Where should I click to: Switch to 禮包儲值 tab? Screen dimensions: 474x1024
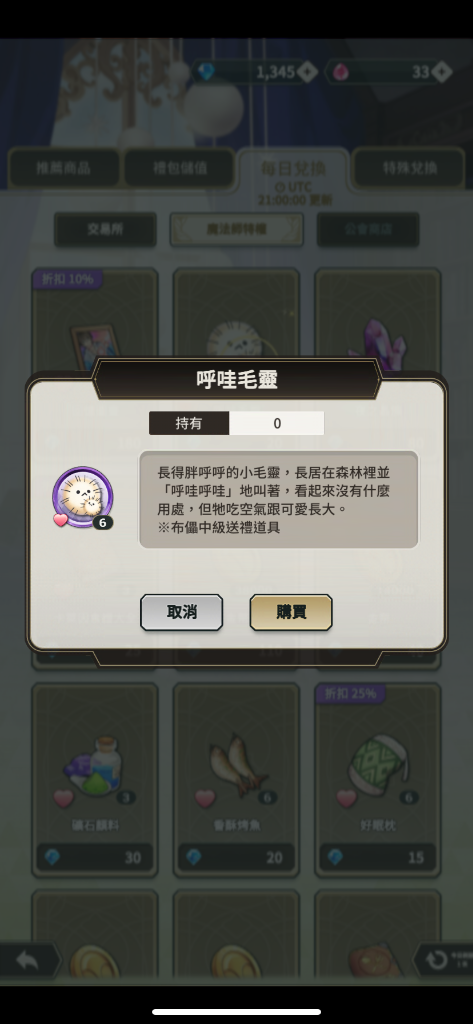click(180, 168)
